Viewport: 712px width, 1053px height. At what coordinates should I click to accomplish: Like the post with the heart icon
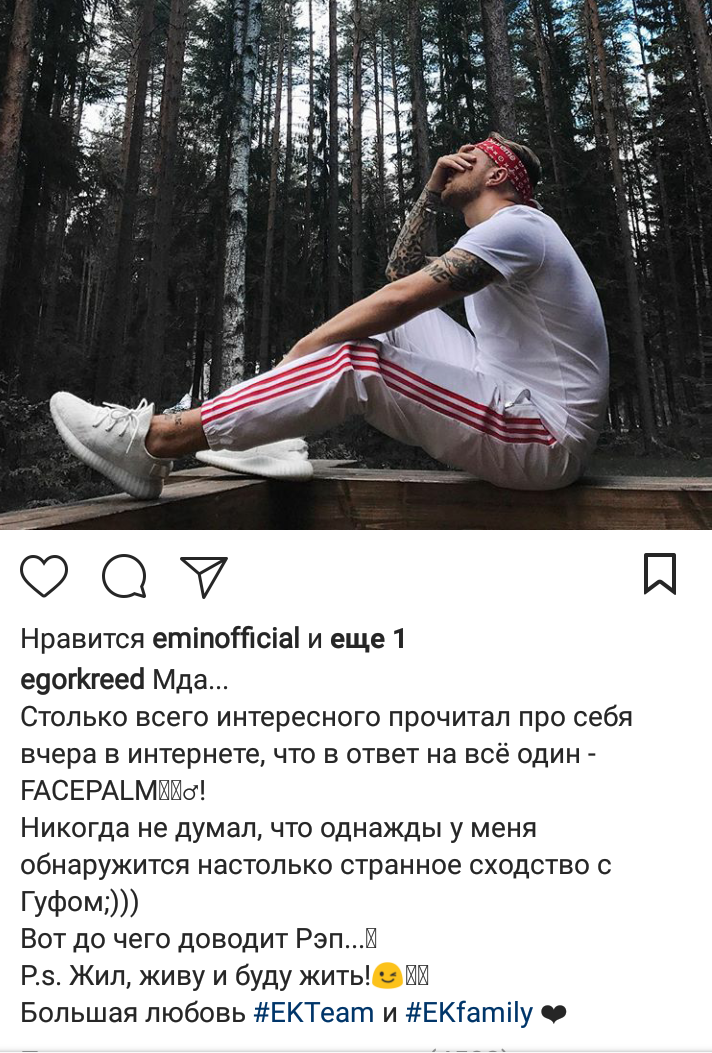[x=44, y=576]
